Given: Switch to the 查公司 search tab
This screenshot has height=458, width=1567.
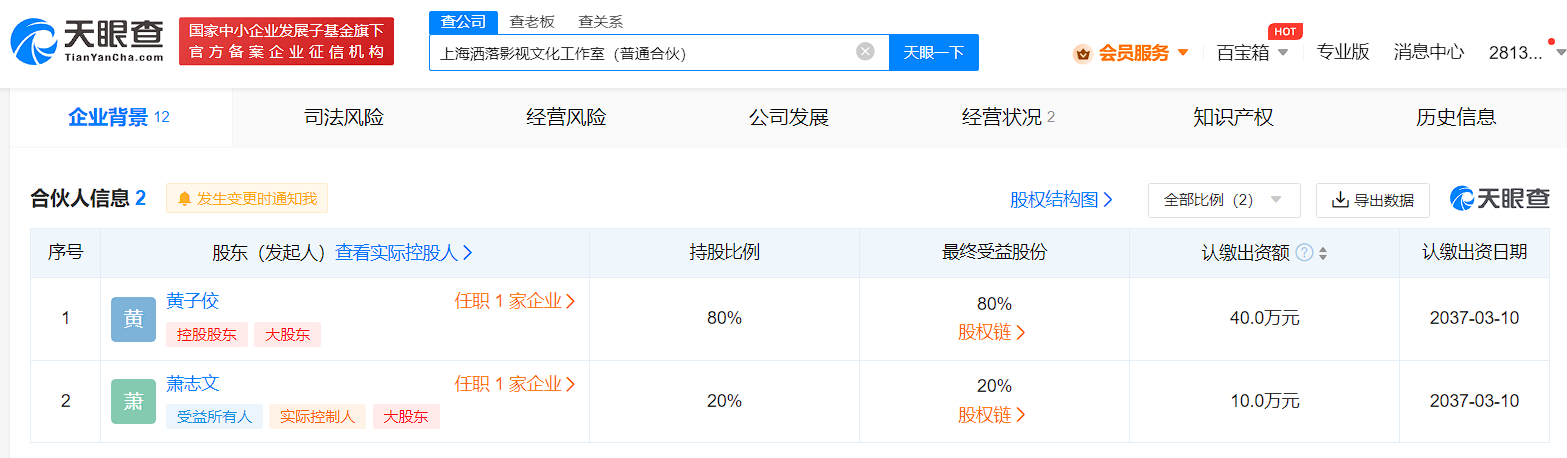Looking at the screenshot, I should pos(463,21).
